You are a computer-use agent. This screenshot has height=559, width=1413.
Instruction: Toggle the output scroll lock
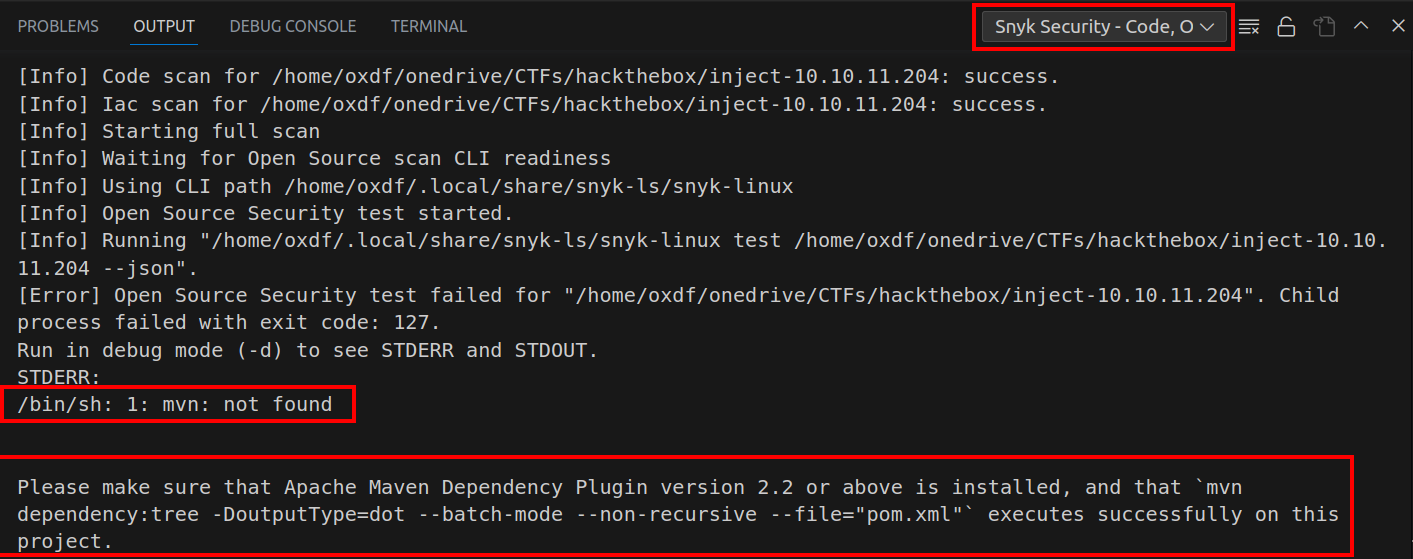pyautogui.click(x=1286, y=27)
